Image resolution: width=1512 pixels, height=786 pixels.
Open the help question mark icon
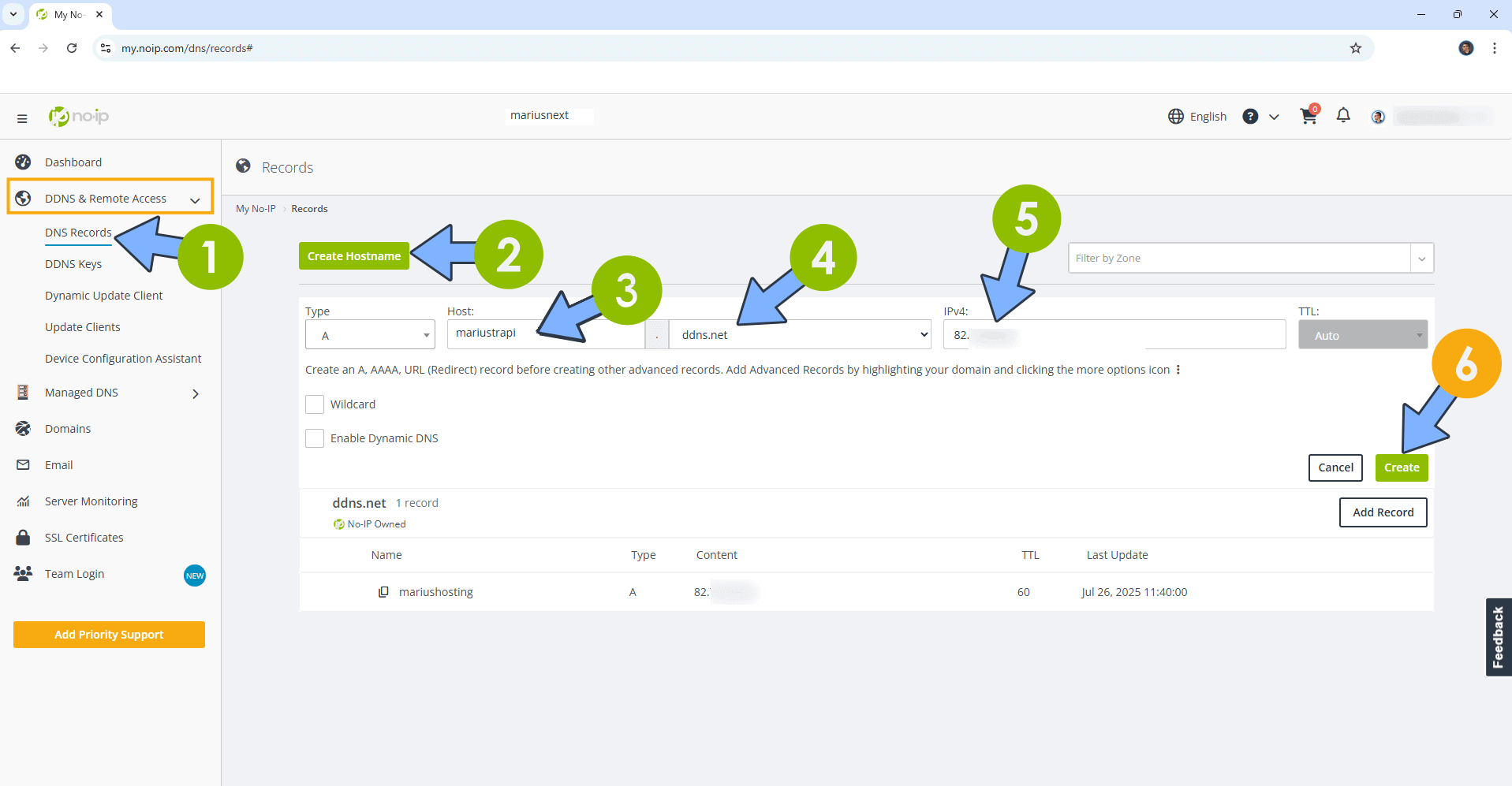coord(1250,116)
